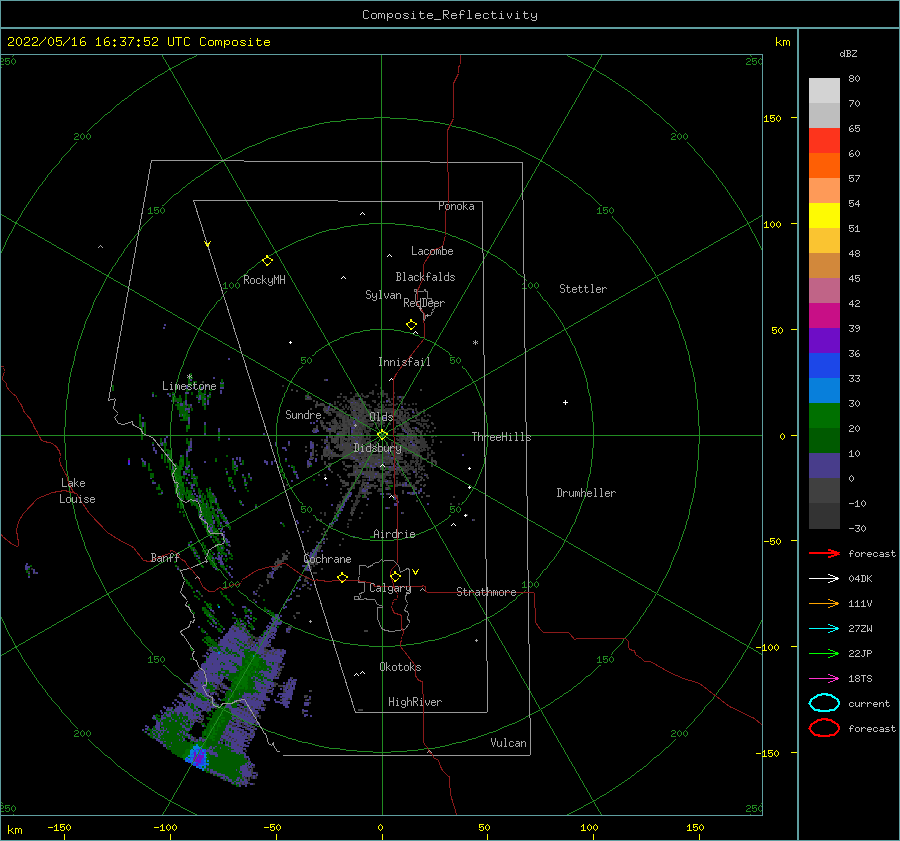
Task: Select the orange 111V arrow legend symbol
Action: pos(824,603)
